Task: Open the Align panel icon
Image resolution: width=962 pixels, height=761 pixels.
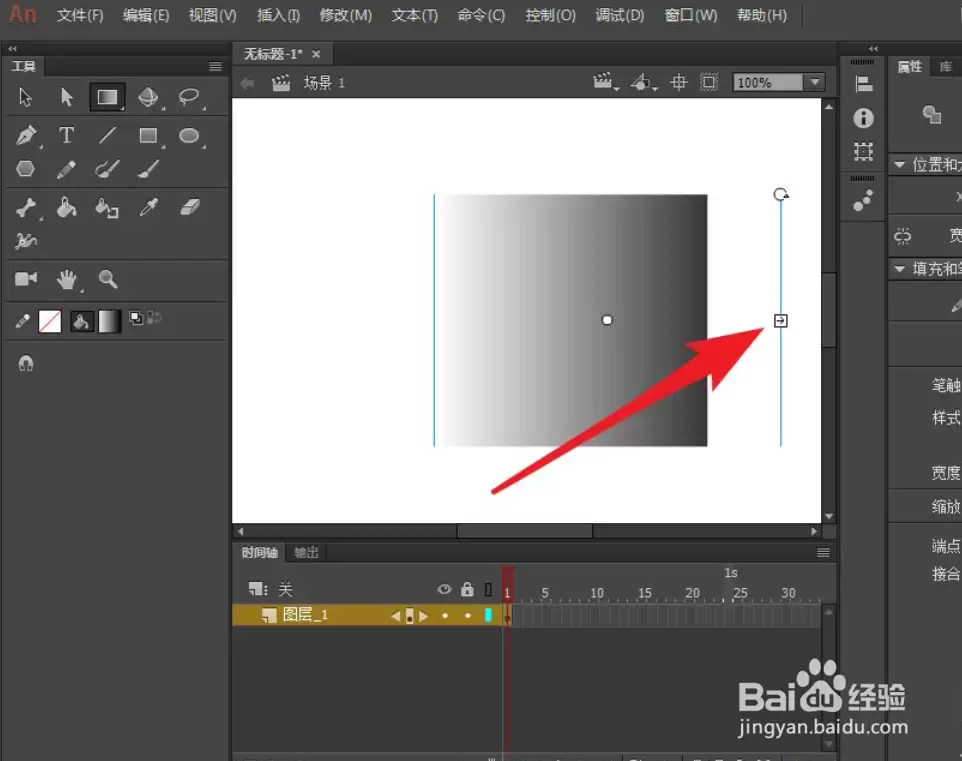Action: click(864, 84)
